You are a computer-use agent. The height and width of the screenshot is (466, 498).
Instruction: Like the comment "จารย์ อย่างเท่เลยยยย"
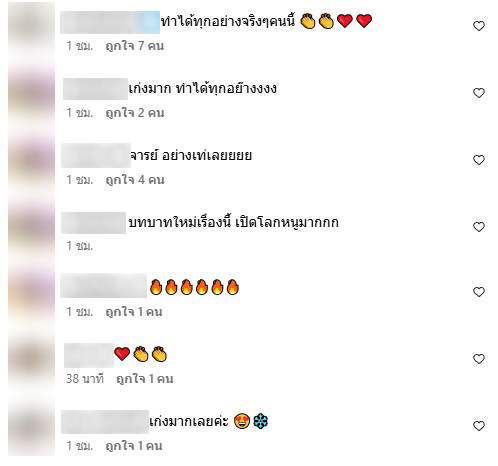tap(479, 160)
